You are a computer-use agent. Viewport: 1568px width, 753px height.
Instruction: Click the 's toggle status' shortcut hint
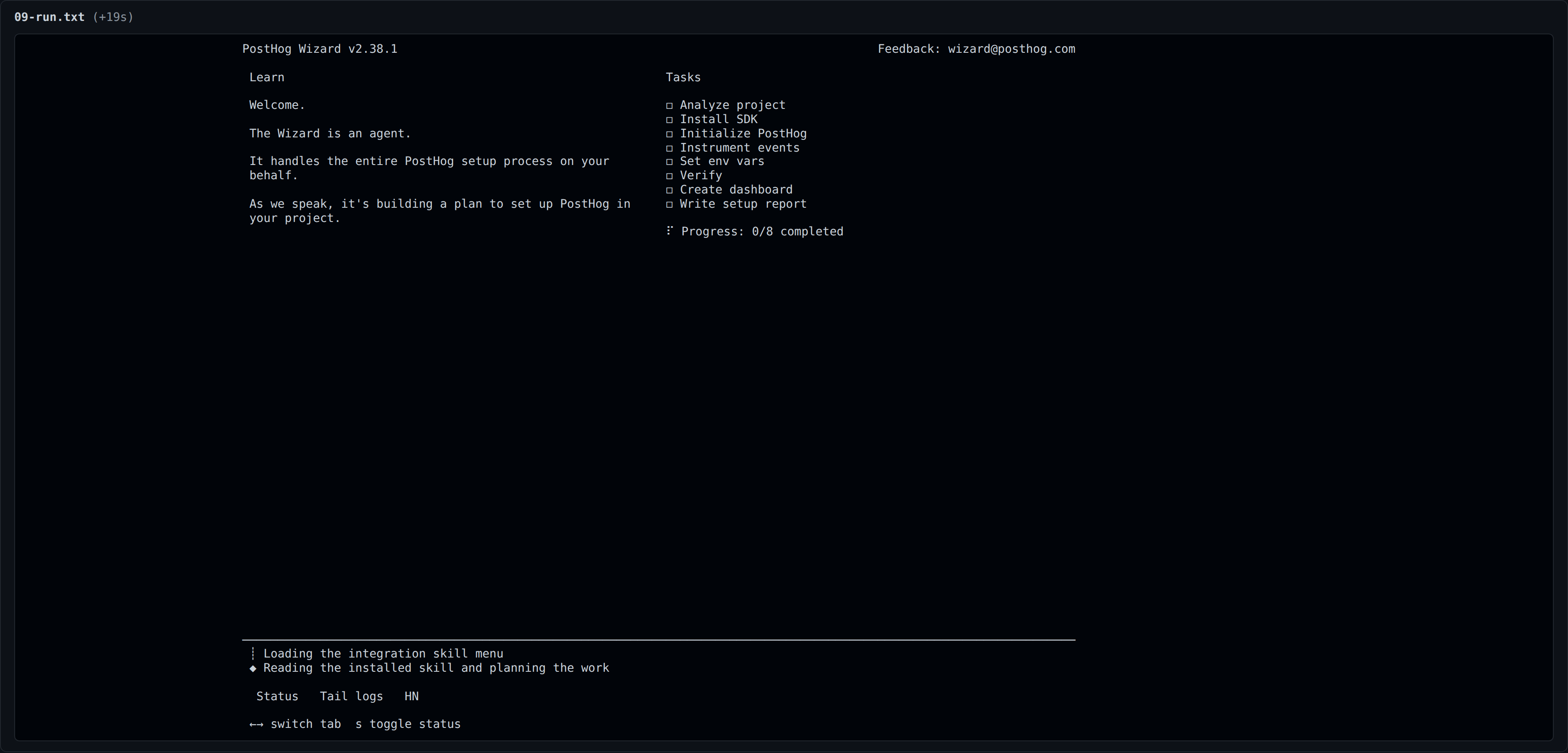[x=408, y=724]
